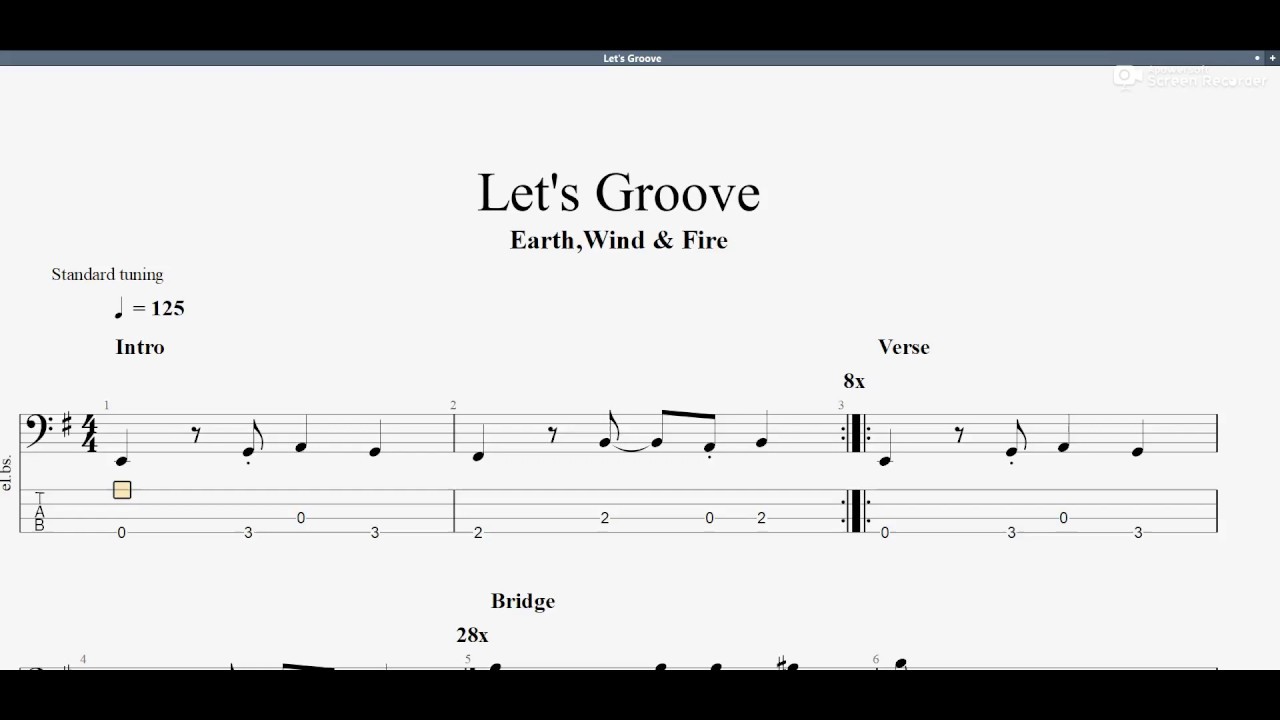Viewport: 1280px width, 720px height.
Task: Click the 8x repeat count
Action: tap(854, 381)
